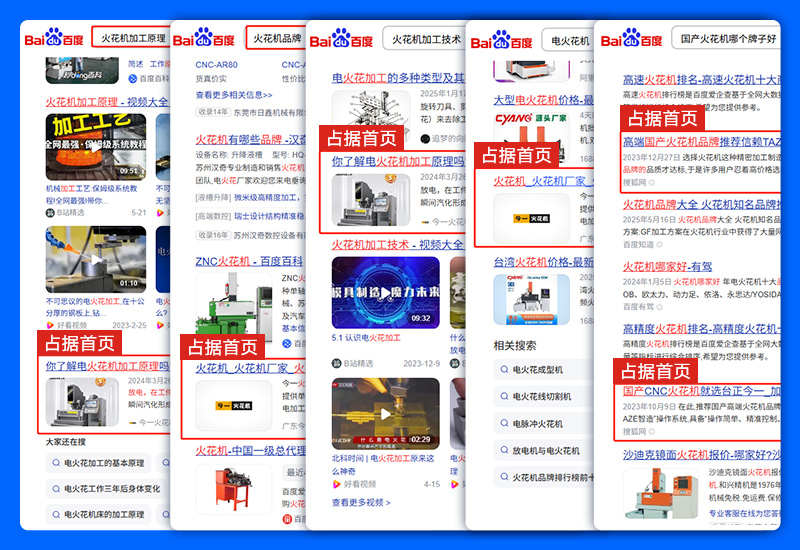Click the magnifier icon next to 电火花线切割机
Image resolution: width=800 pixels, height=550 pixels.
pyautogui.click(x=504, y=396)
